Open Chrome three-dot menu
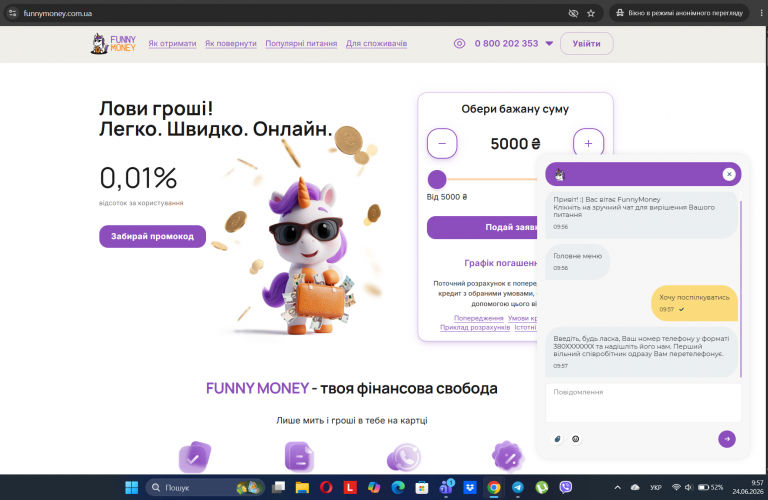 761,13
